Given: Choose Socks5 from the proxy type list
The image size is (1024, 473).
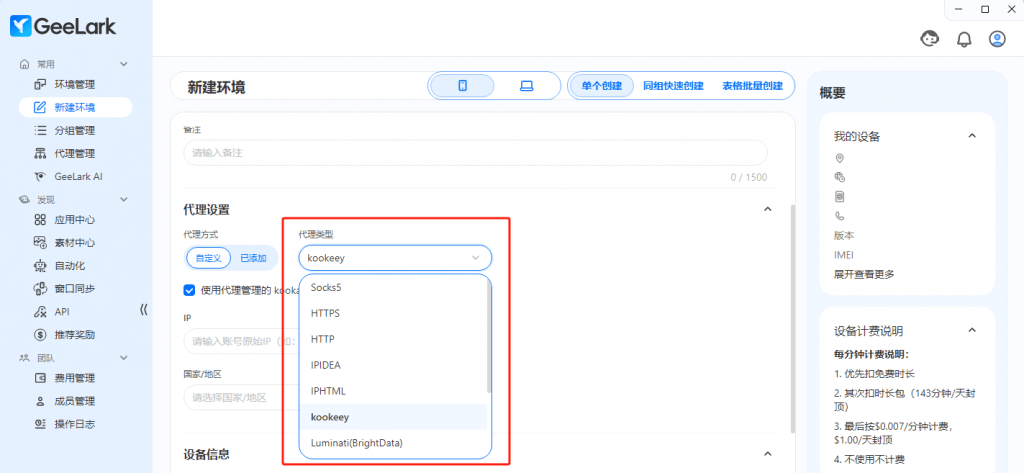Looking at the screenshot, I should click(x=327, y=287).
